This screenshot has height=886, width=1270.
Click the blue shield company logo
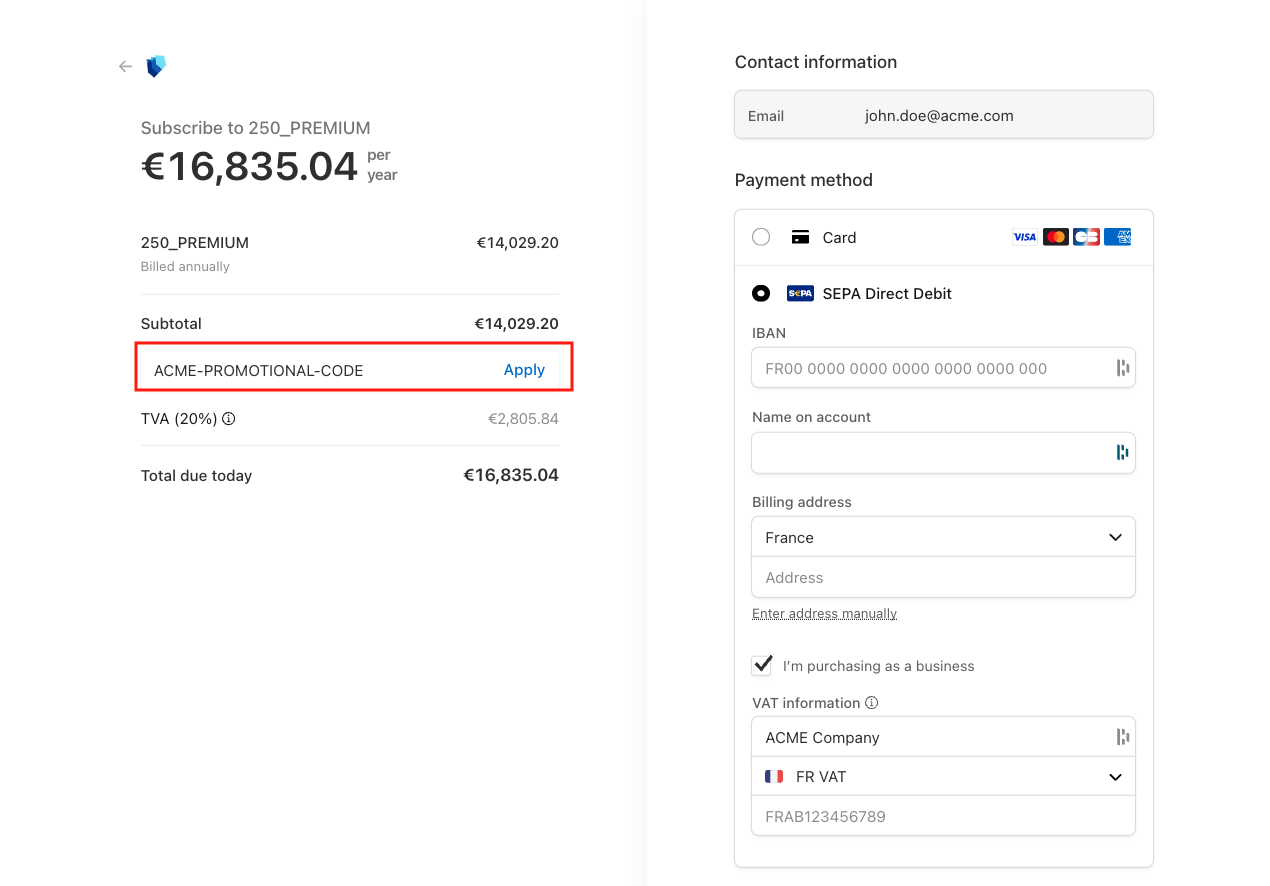click(155, 67)
